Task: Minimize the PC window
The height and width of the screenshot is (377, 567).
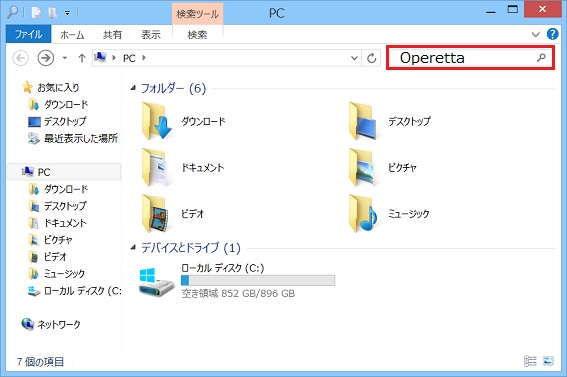Action: (490, 11)
